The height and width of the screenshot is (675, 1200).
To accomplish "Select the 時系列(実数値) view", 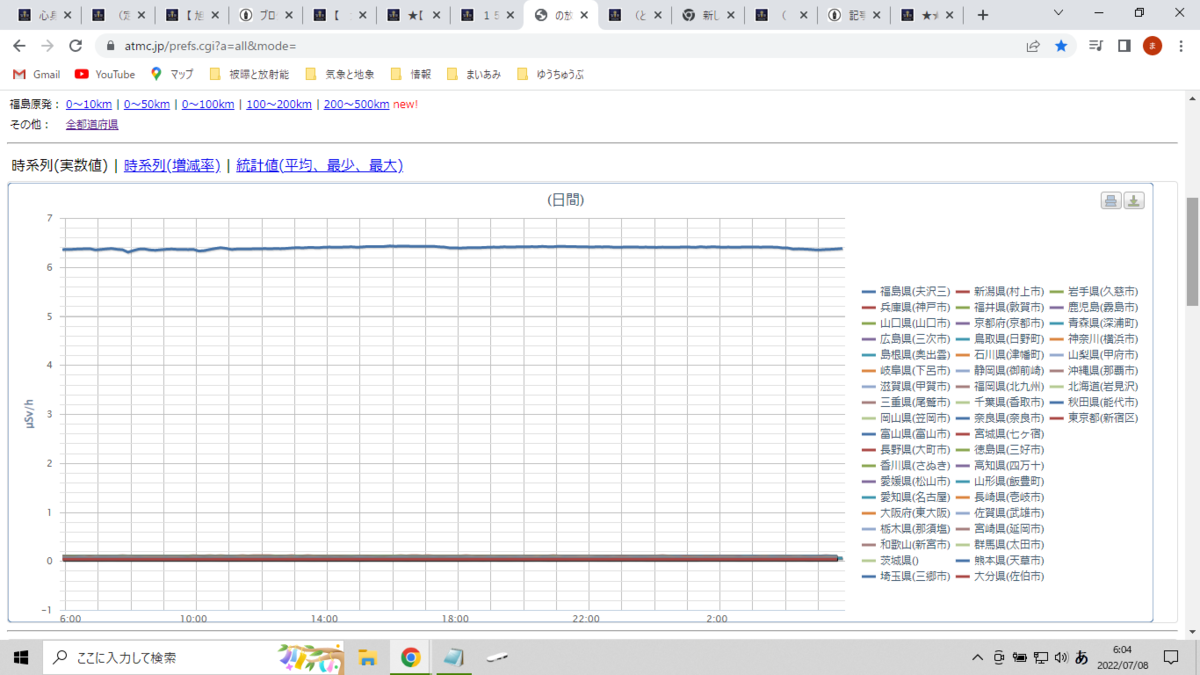I will pyautogui.click(x=59, y=166).
